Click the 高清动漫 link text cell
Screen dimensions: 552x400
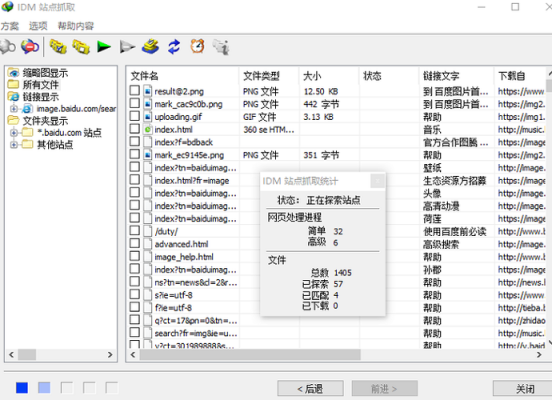441,206
